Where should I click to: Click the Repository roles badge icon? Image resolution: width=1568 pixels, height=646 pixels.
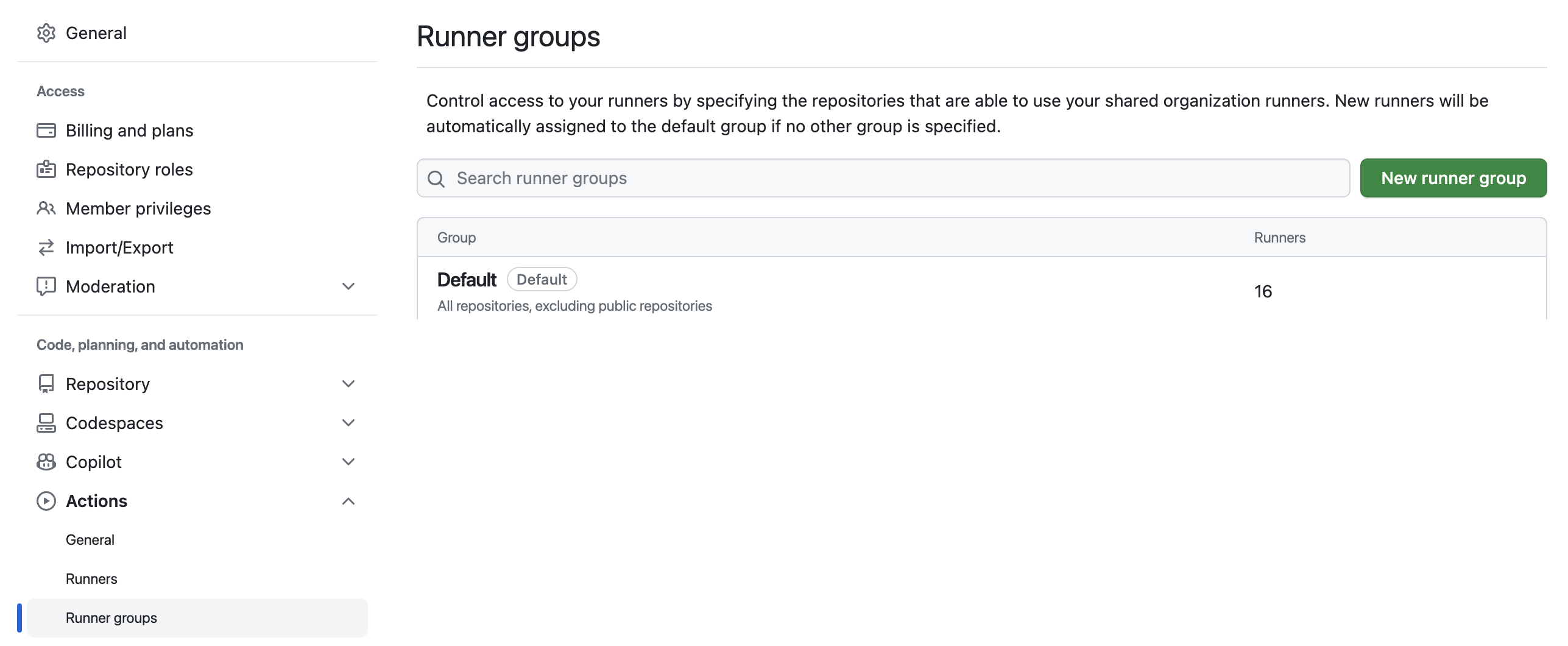[48, 169]
